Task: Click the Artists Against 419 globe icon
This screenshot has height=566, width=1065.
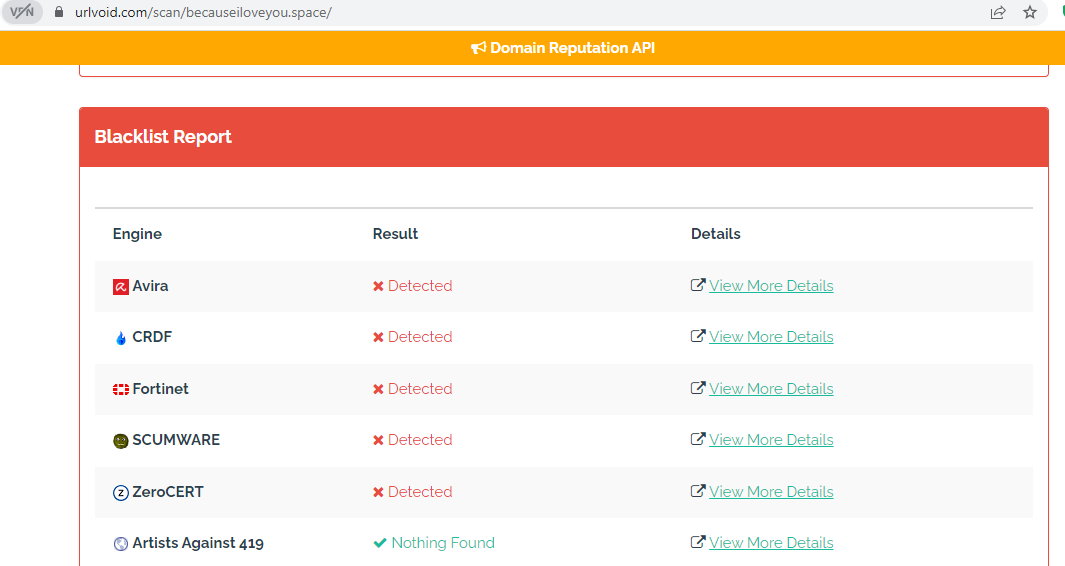Action: click(121, 544)
